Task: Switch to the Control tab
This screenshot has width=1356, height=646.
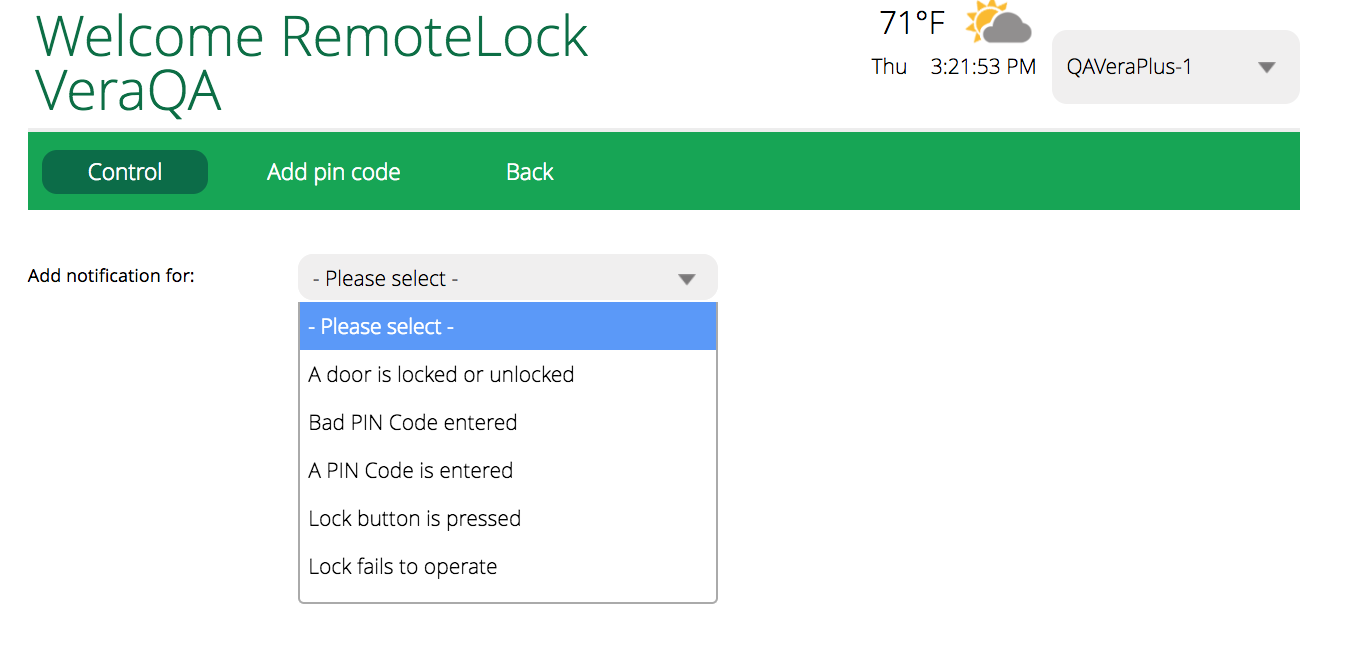Action: coord(125,172)
